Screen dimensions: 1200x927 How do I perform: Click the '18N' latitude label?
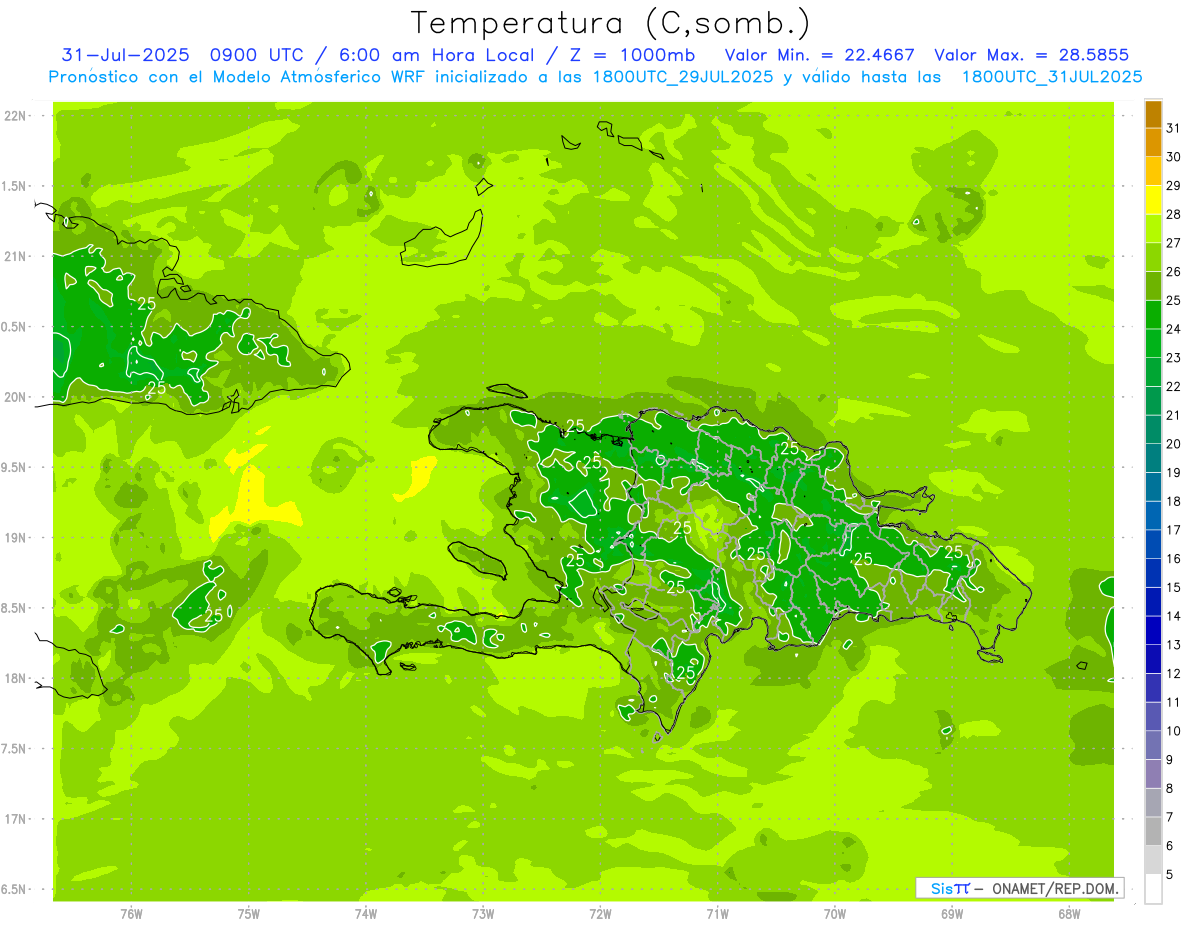click(x=15, y=679)
